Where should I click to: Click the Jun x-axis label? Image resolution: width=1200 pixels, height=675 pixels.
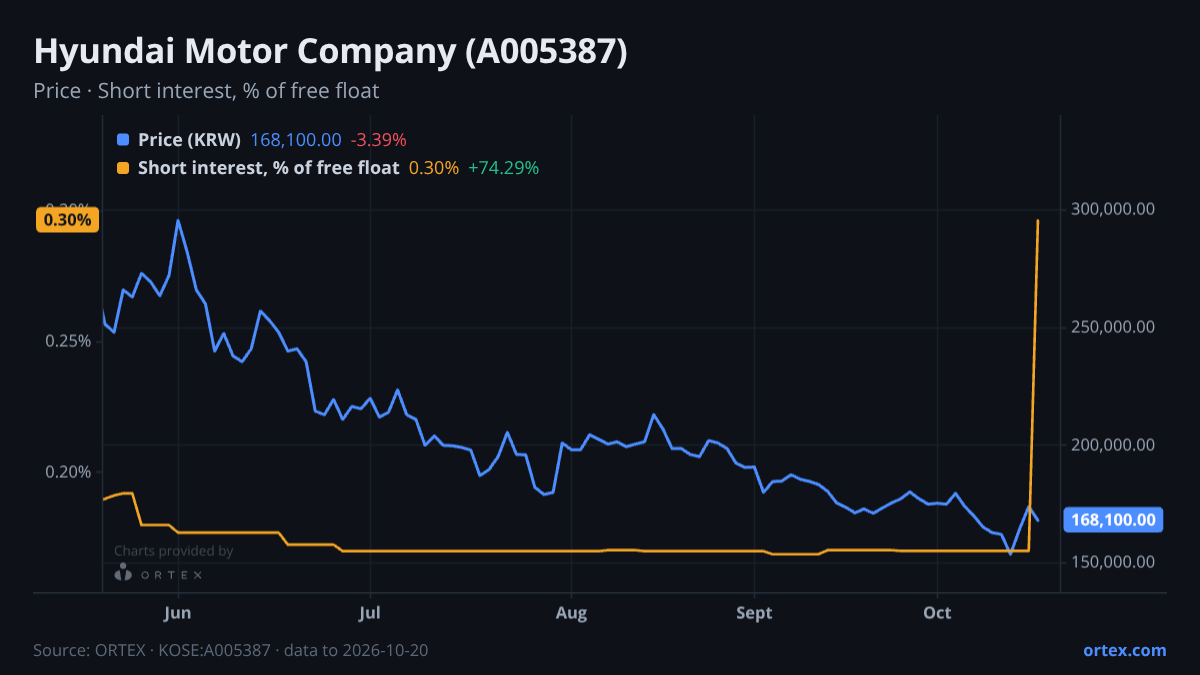click(178, 613)
